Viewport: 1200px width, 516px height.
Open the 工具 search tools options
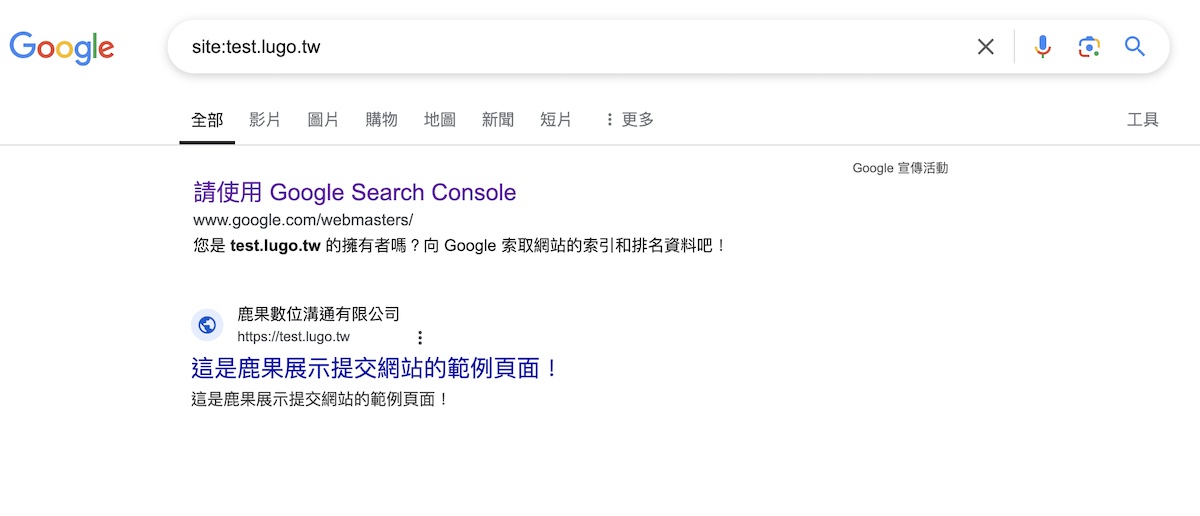(1142, 120)
